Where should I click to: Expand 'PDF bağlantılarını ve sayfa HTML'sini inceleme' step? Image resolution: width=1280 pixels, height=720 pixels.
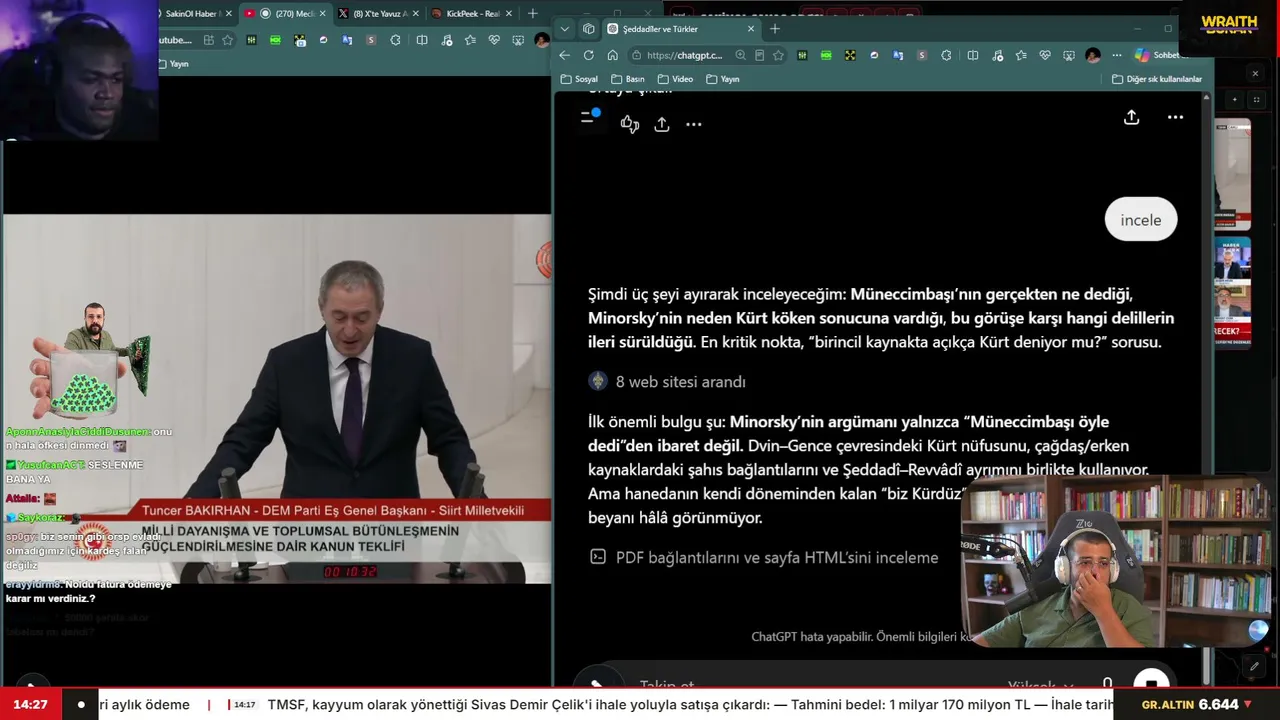pyautogui.click(x=764, y=557)
